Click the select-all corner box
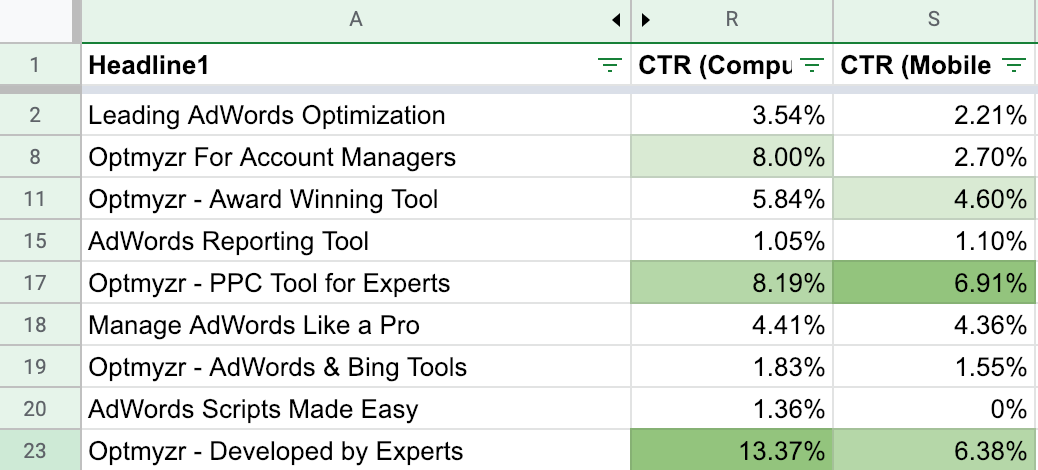Image resolution: width=1038 pixels, height=470 pixels. point(36,19)
